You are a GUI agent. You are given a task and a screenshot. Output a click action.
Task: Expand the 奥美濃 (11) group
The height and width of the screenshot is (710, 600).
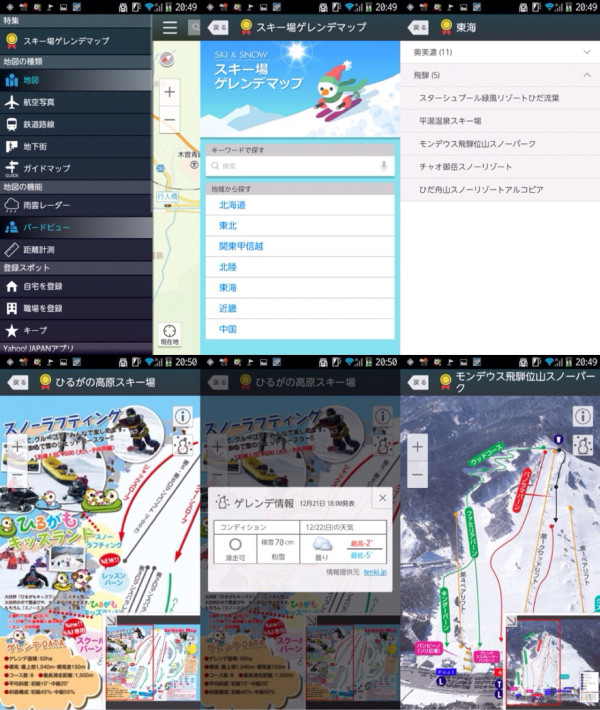click(x=500, y=52)
